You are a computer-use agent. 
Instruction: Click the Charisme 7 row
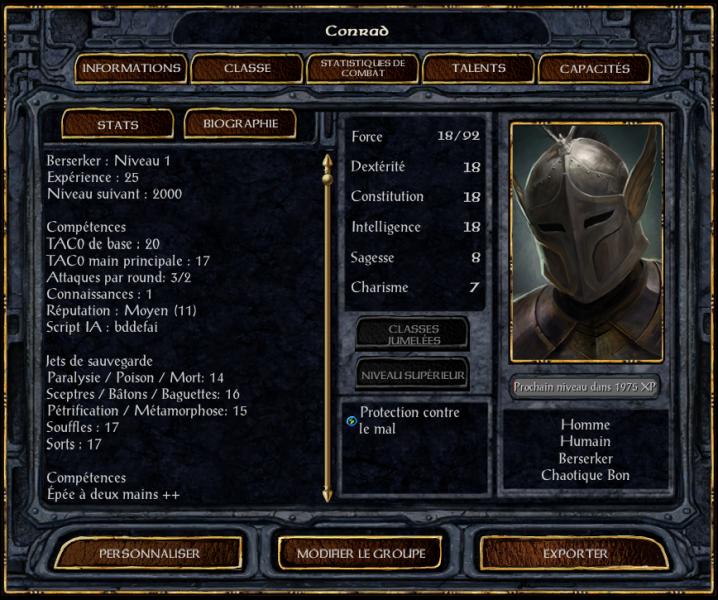[415, 287]
